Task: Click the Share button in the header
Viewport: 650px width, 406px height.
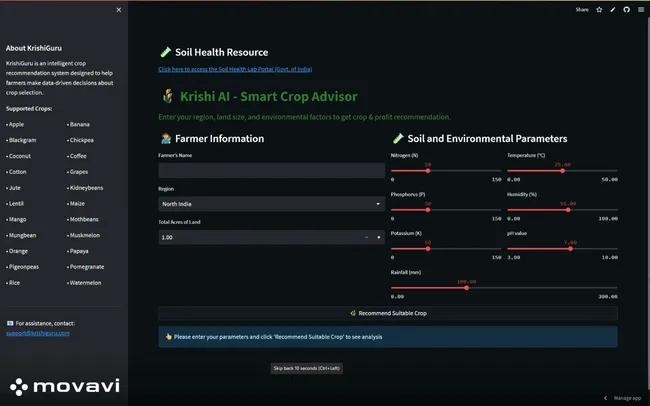Action: point(582,10)
